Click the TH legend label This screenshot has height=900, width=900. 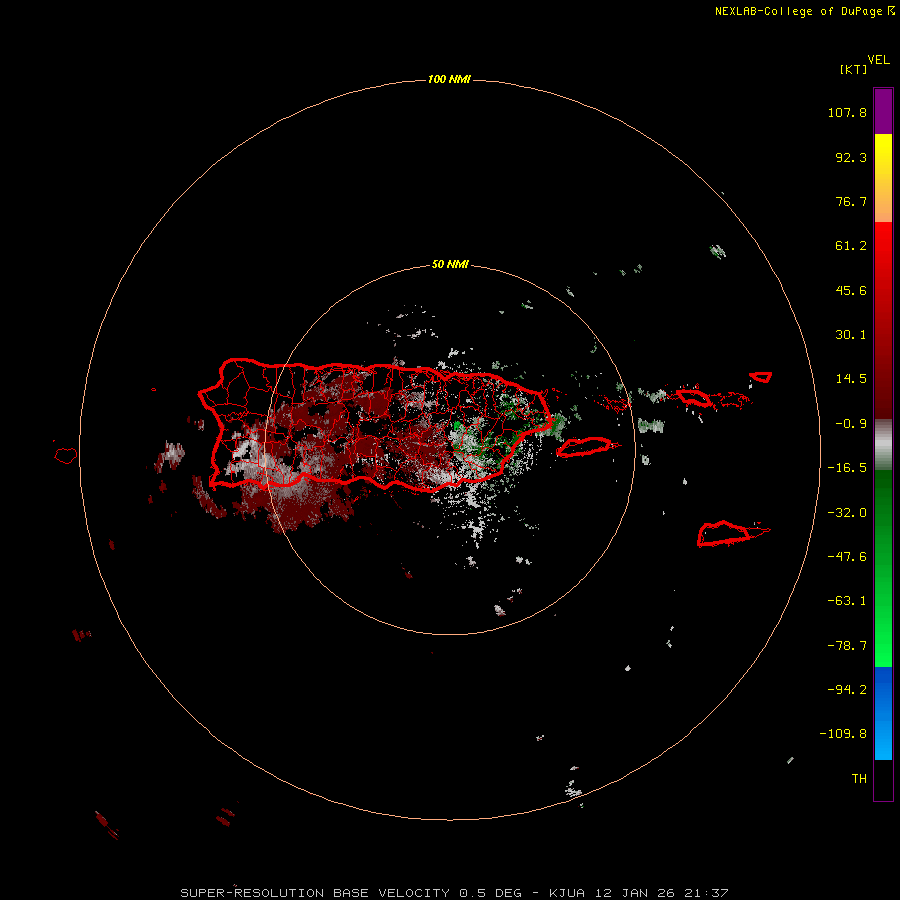pos(859,779)
